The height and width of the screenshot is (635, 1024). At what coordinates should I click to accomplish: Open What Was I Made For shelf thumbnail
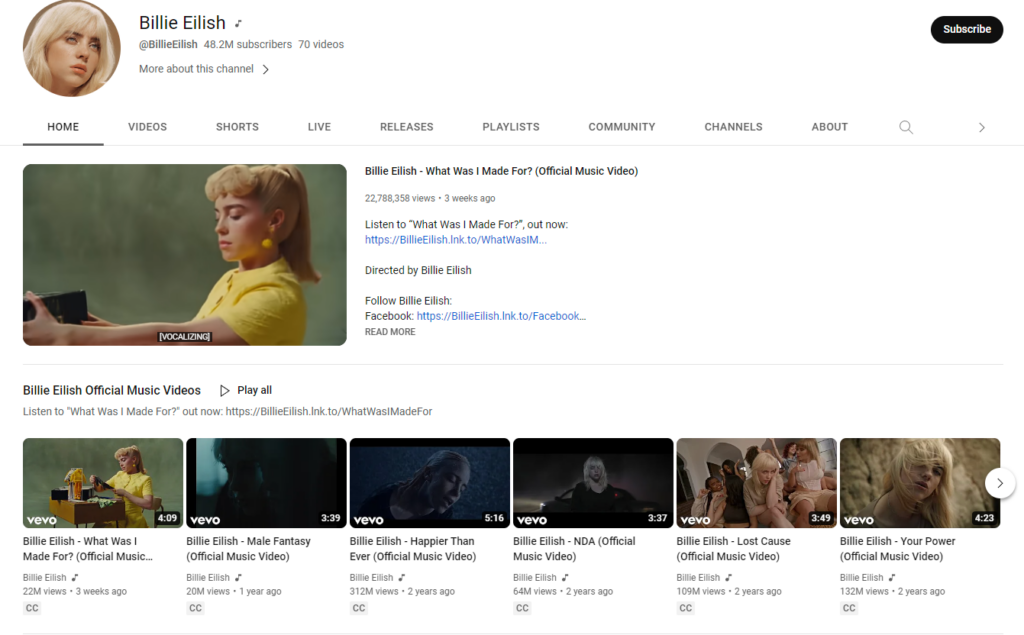coord(103,483)
